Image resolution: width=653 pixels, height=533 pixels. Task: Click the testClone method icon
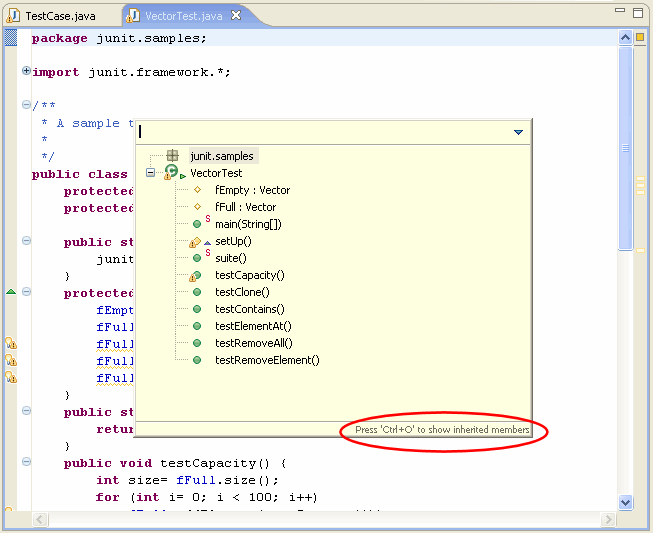click(x=197, y=292)
